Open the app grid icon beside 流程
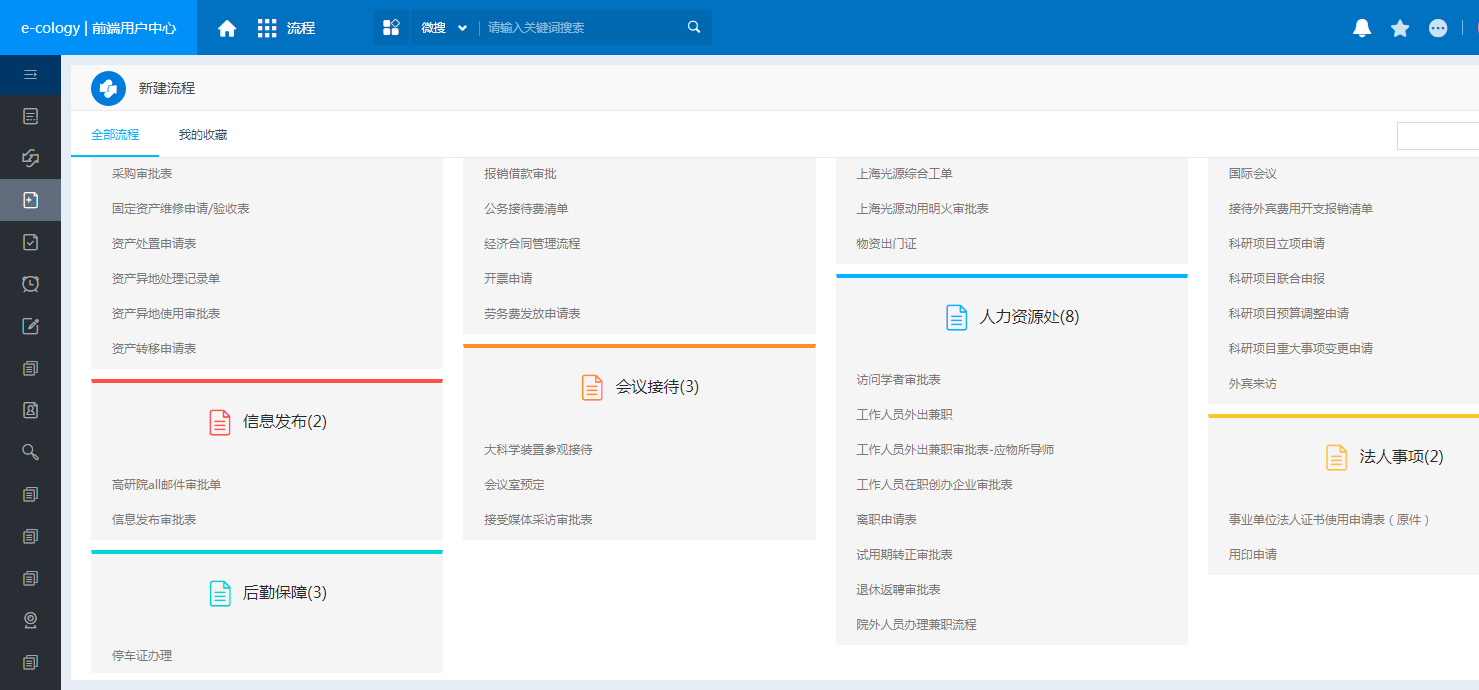1479x690 pixels. (x=267, y=28)
